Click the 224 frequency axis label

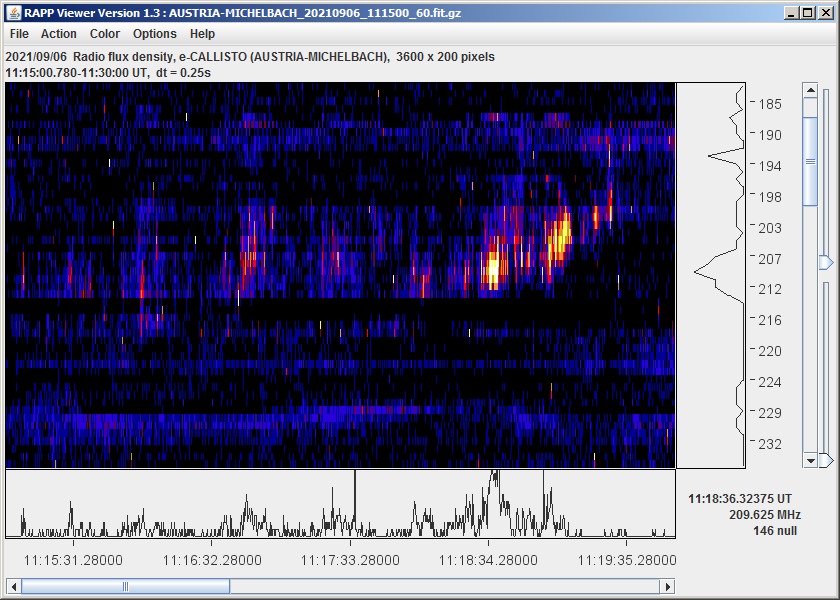click(x=770, y=382)
